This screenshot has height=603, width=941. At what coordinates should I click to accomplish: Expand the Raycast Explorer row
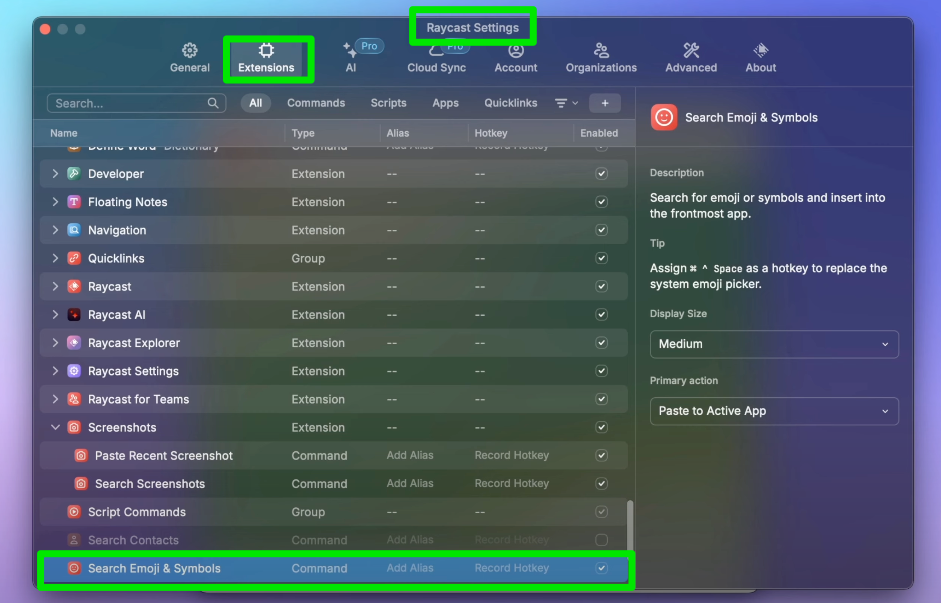pyautogui.click(x=55, y=343)
